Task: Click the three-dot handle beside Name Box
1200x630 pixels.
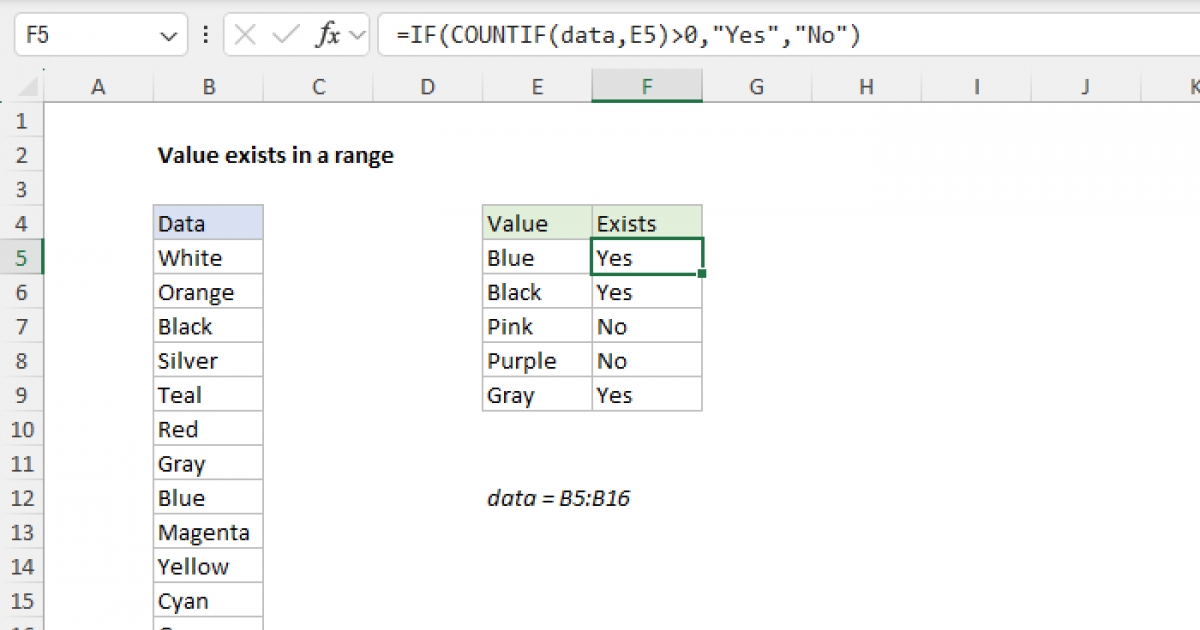Action: tap(206, 36)
